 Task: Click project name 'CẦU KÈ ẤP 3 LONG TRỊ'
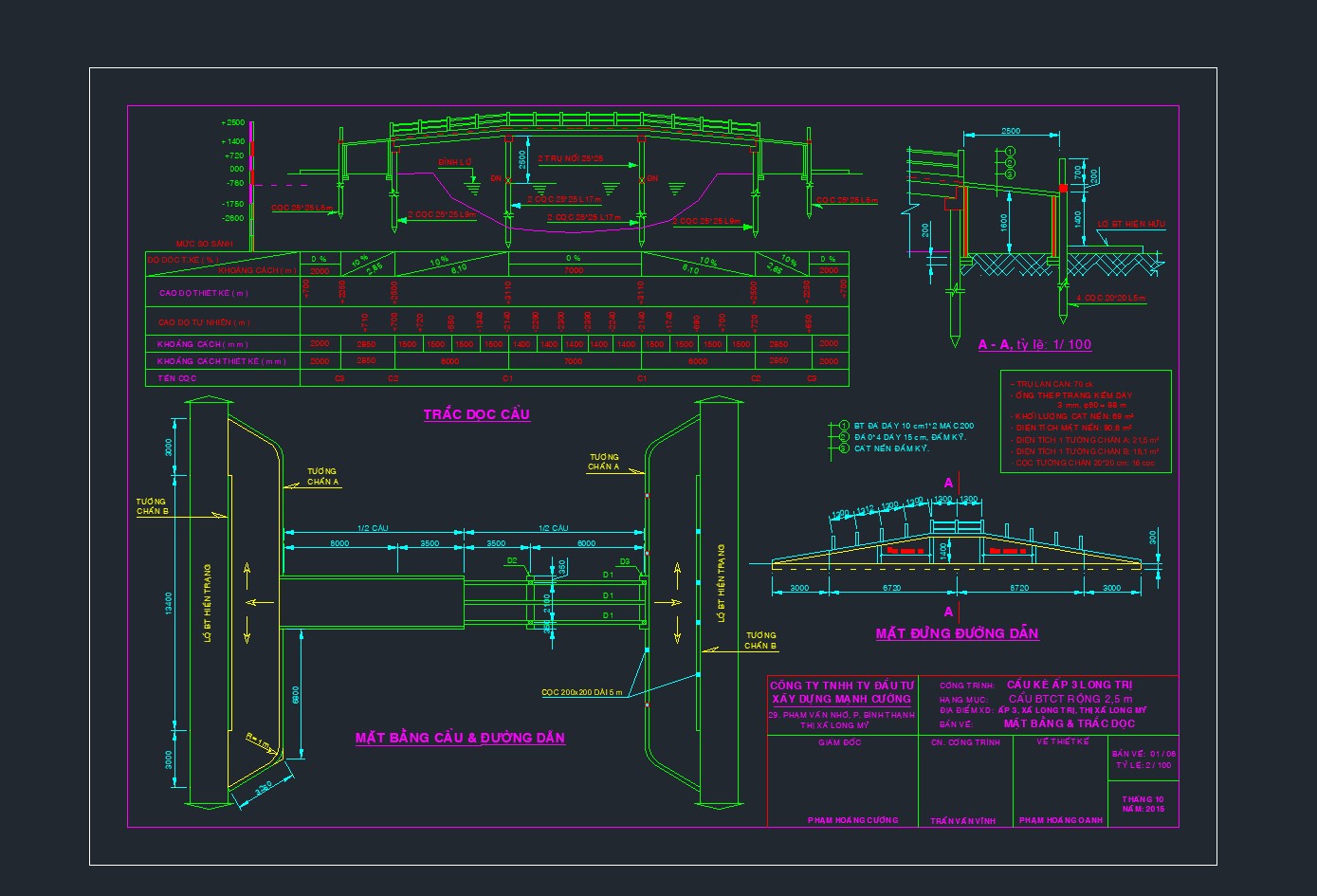[1070, 685]
